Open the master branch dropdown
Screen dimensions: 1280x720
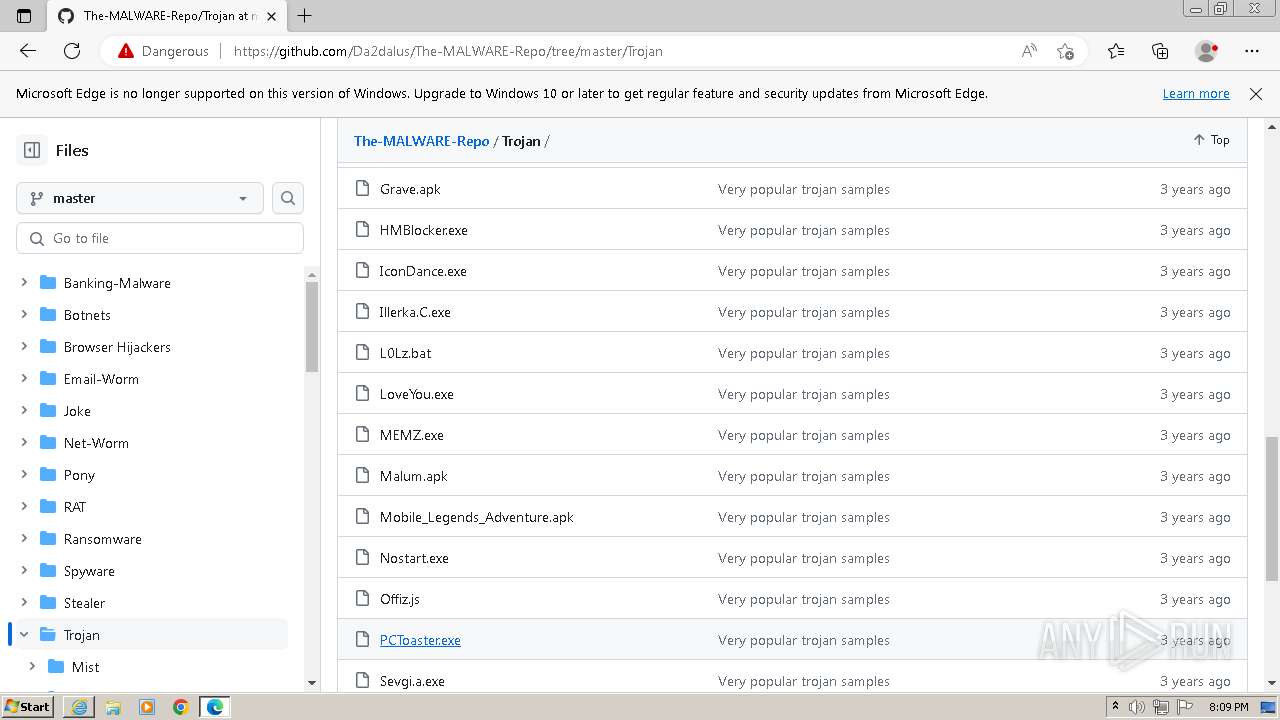point(140,198)
